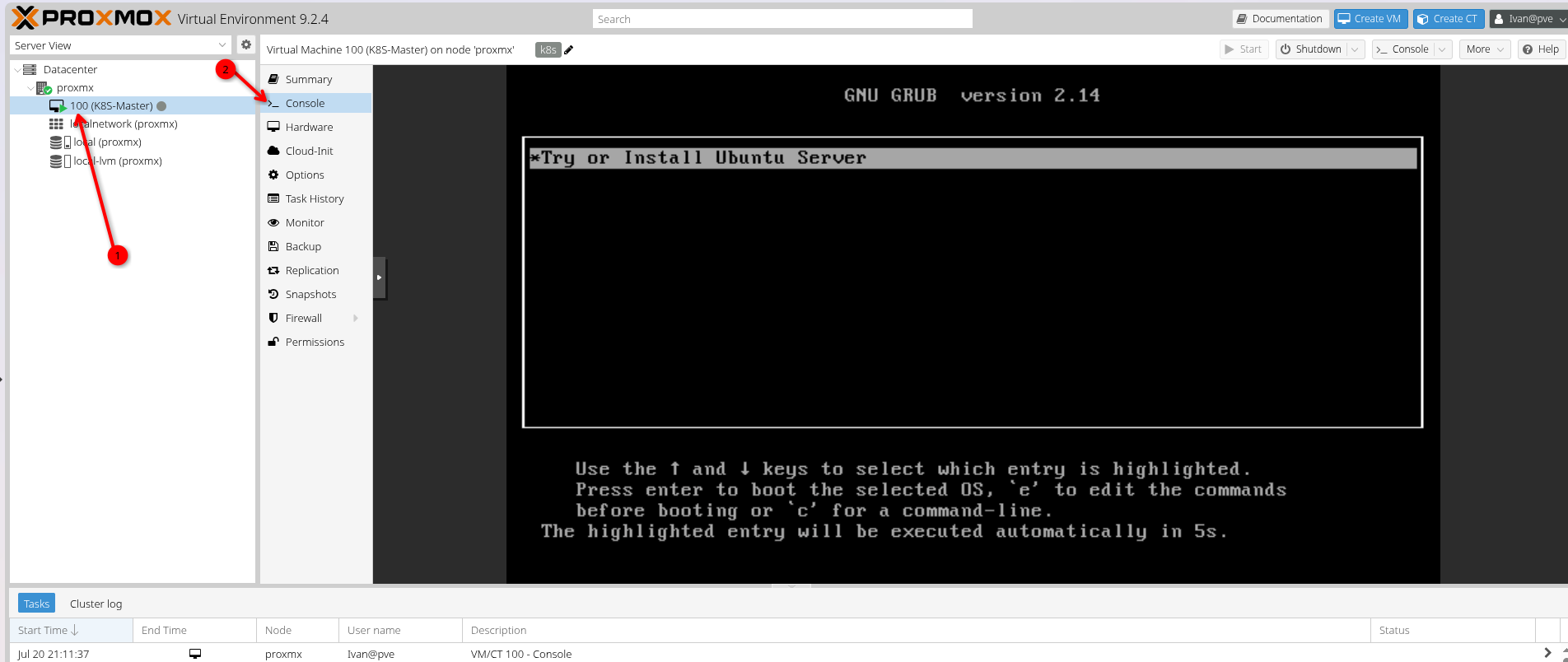
Task: Focus the Search input field
Action: click(x=782, y=19)
